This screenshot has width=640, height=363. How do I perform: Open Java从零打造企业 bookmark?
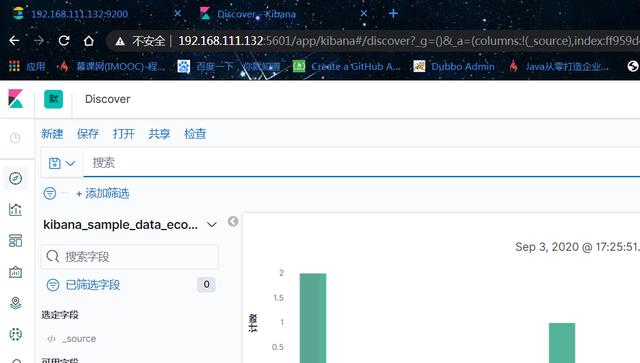tap(559, 66)
